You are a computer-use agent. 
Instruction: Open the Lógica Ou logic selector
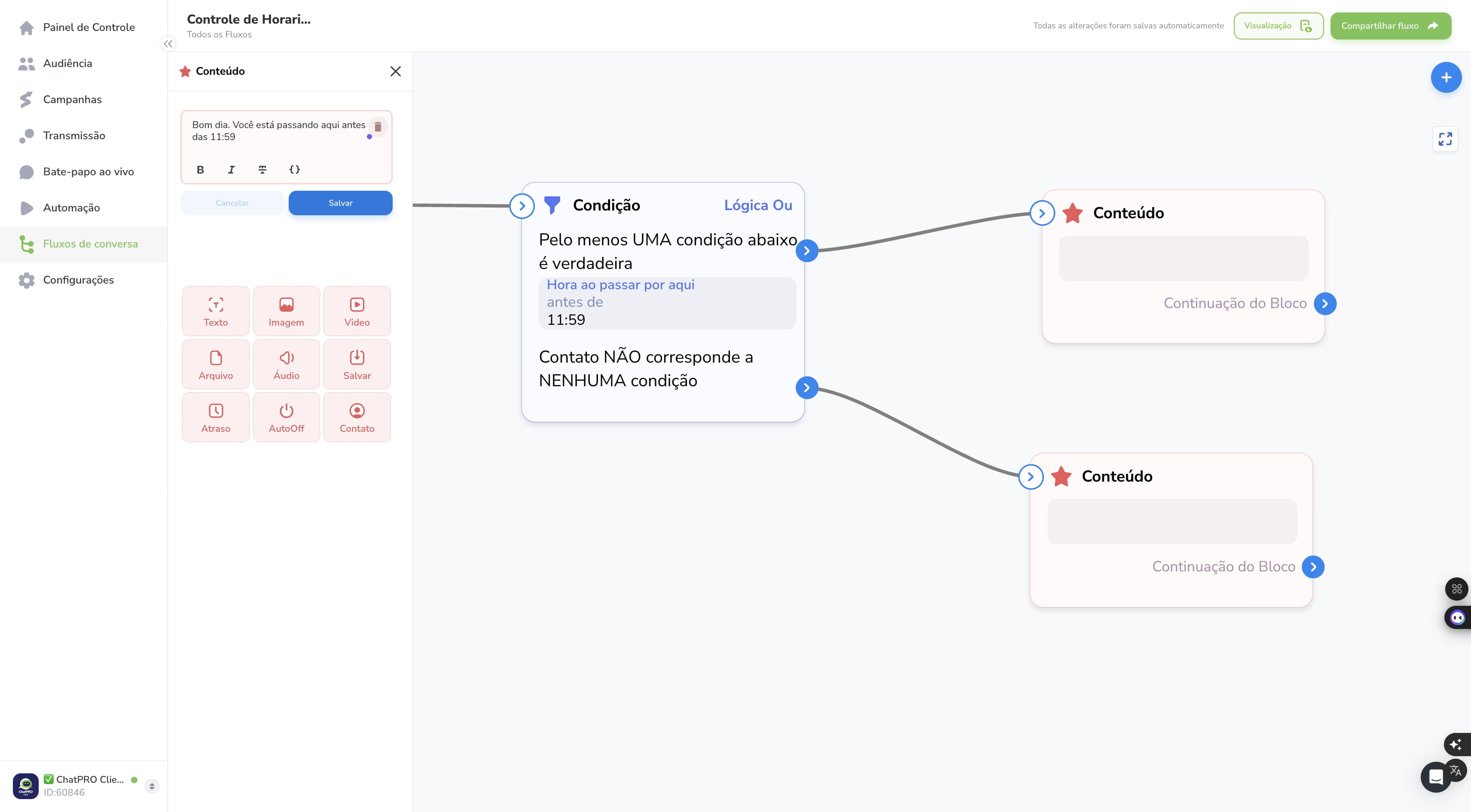(758, 205)
